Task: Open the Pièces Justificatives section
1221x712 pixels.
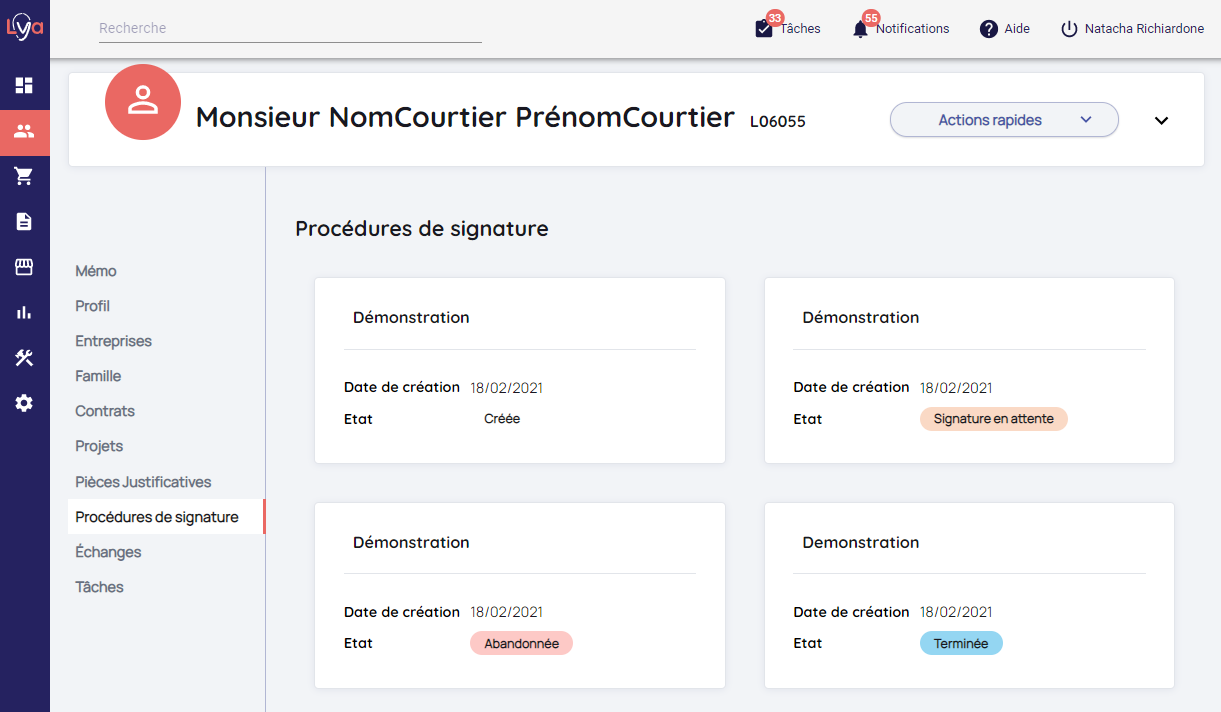Action: [143, 482]
